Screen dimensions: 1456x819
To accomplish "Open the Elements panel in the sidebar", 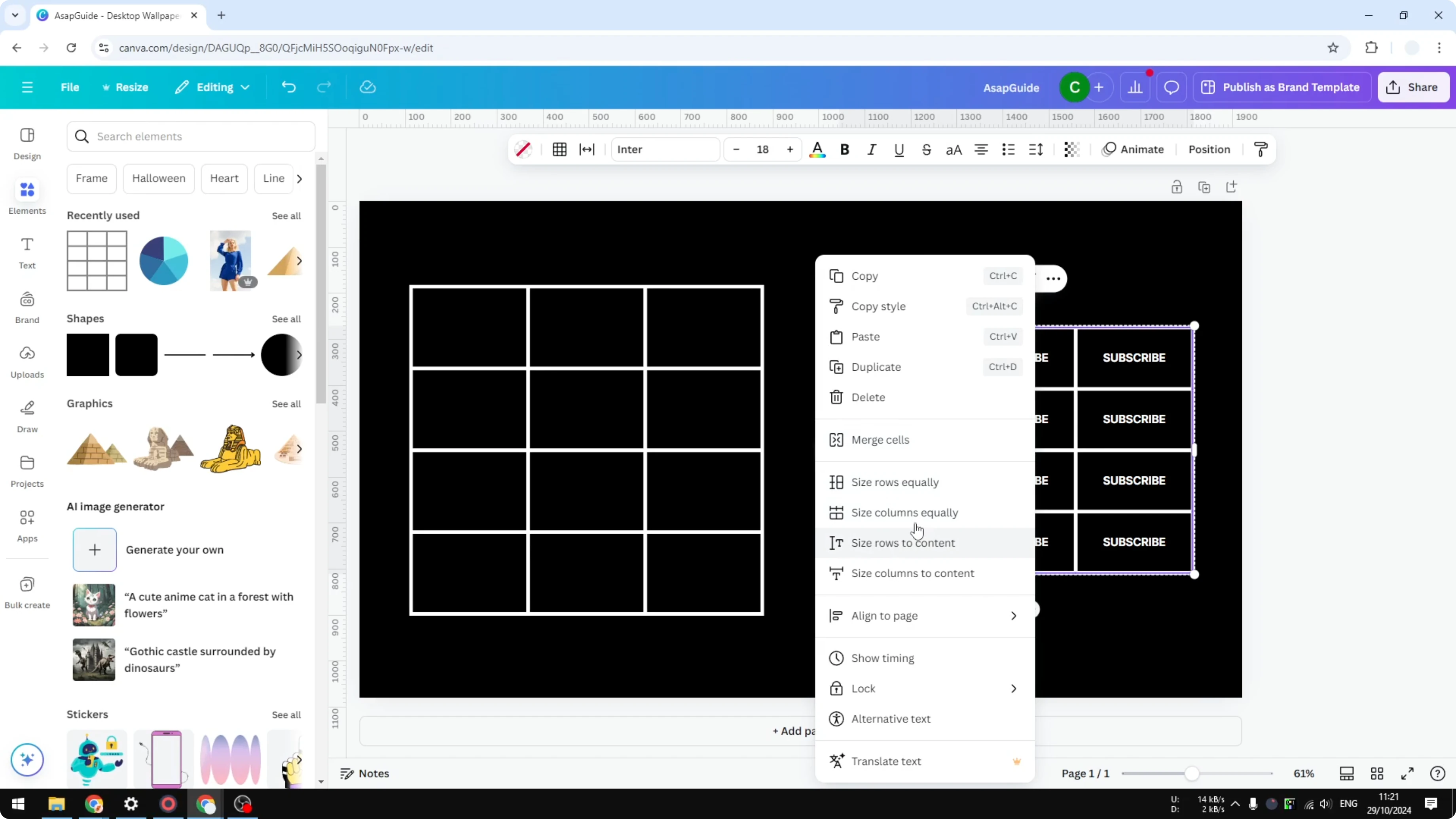I will 27,196.
